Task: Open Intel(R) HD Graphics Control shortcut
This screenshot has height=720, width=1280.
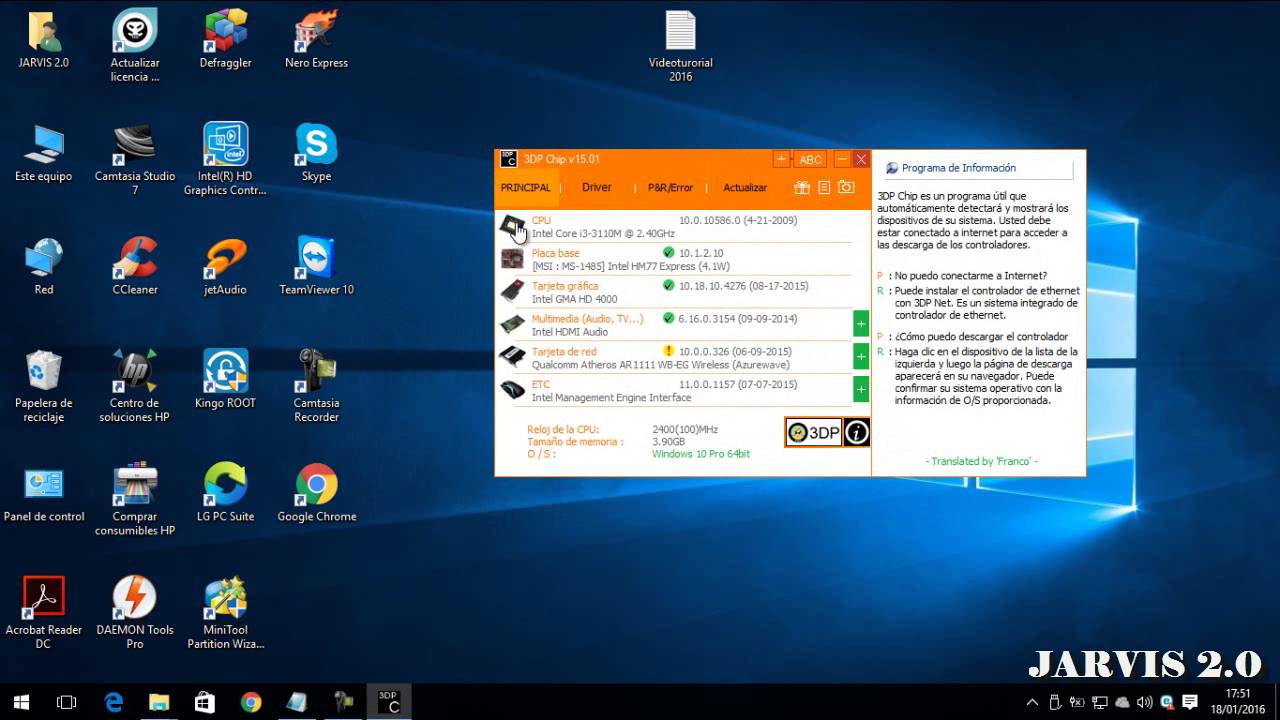Action: click(x=226, y=159)
